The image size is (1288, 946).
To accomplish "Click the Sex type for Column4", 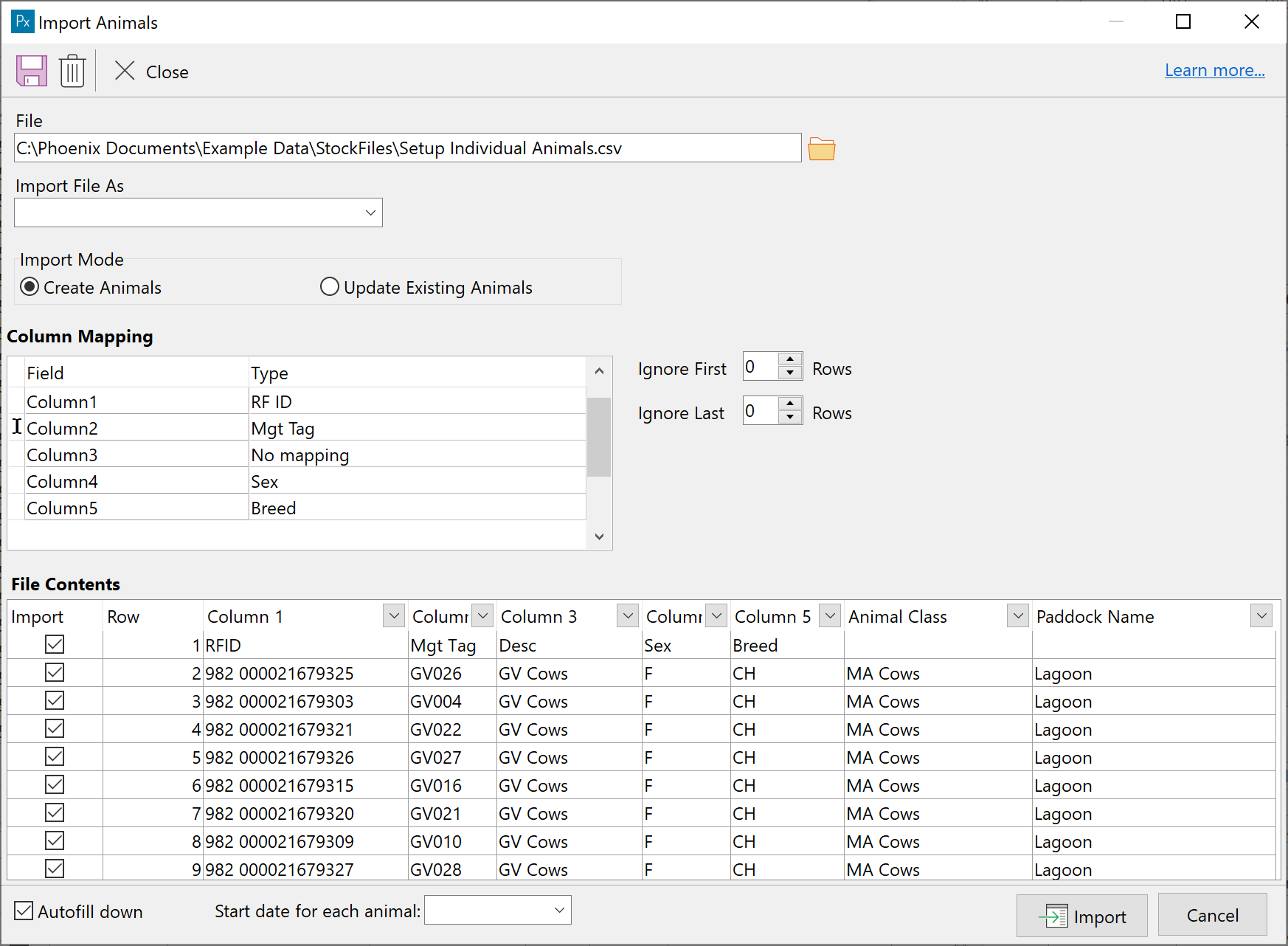I will pos(417,481).
